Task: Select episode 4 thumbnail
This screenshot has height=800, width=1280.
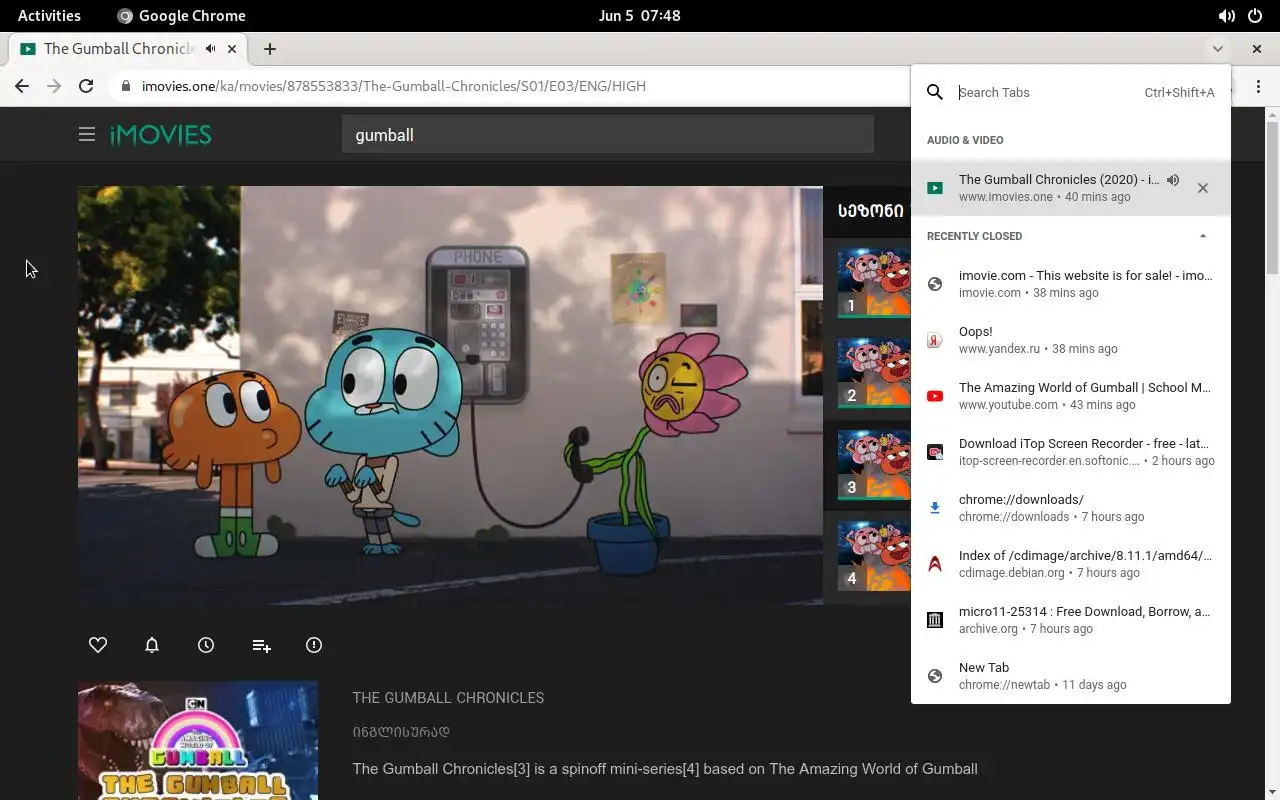Action: click(874, 555)
